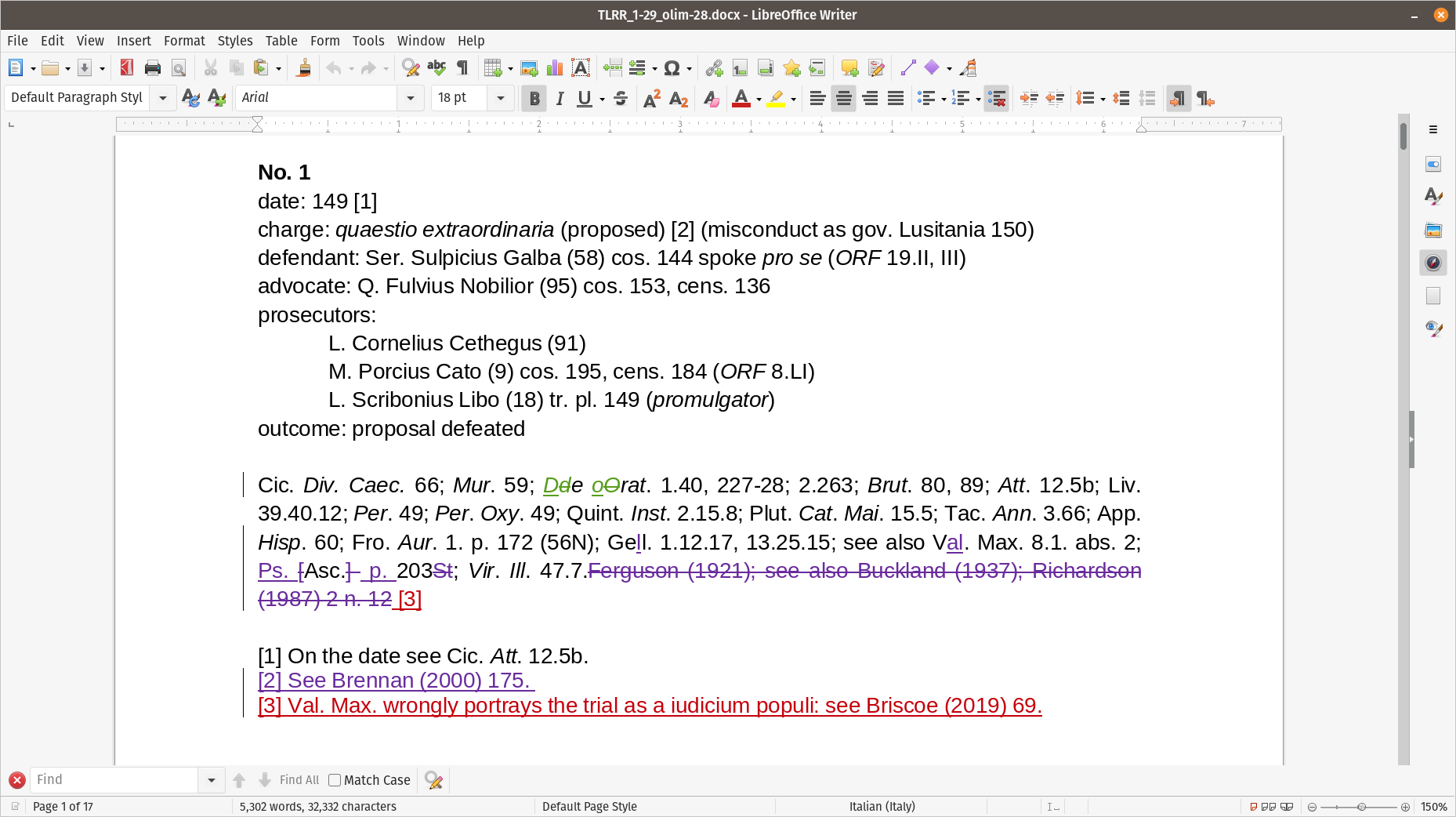Open Find and Replace dialog
Viewport: 1456px width, 817px height.
[411, 68]
